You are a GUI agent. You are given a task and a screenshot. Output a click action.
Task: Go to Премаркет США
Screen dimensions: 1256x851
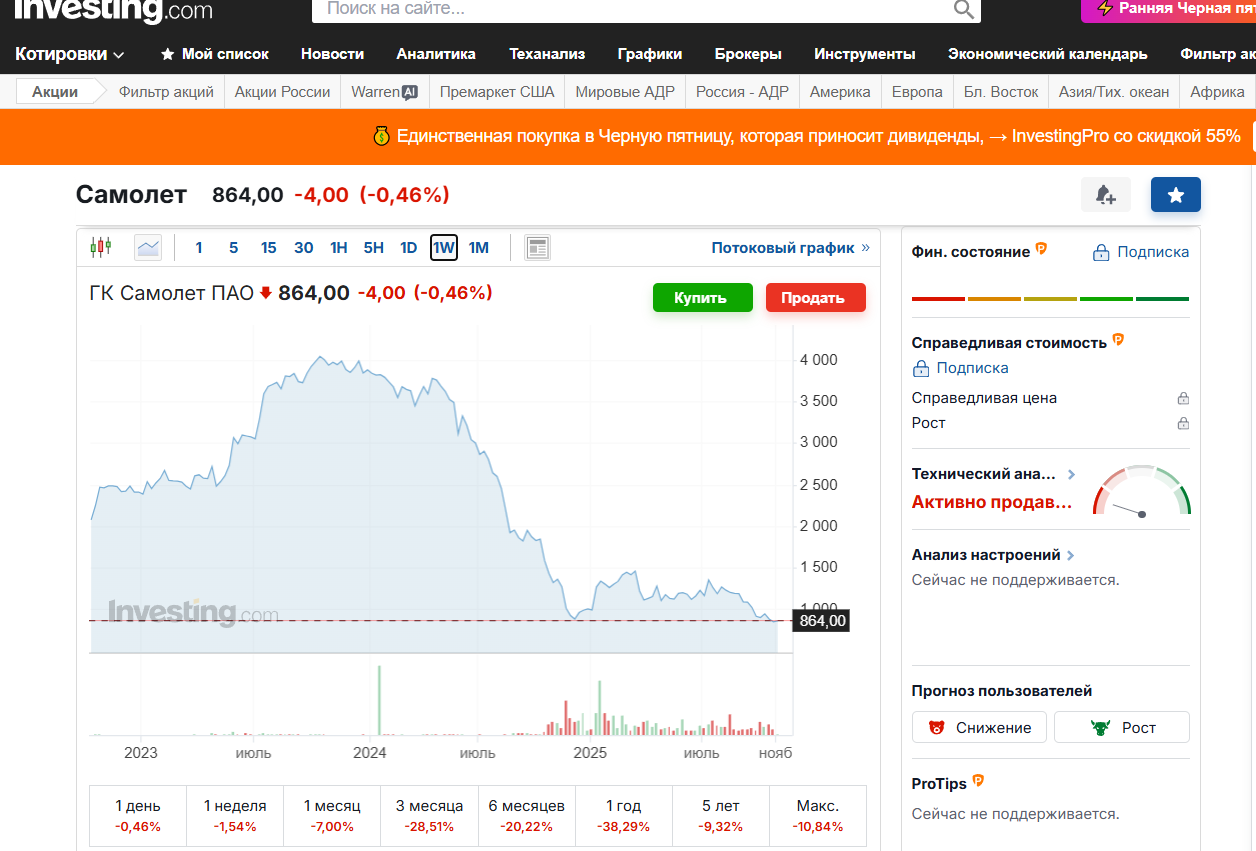tap(497, 92)
